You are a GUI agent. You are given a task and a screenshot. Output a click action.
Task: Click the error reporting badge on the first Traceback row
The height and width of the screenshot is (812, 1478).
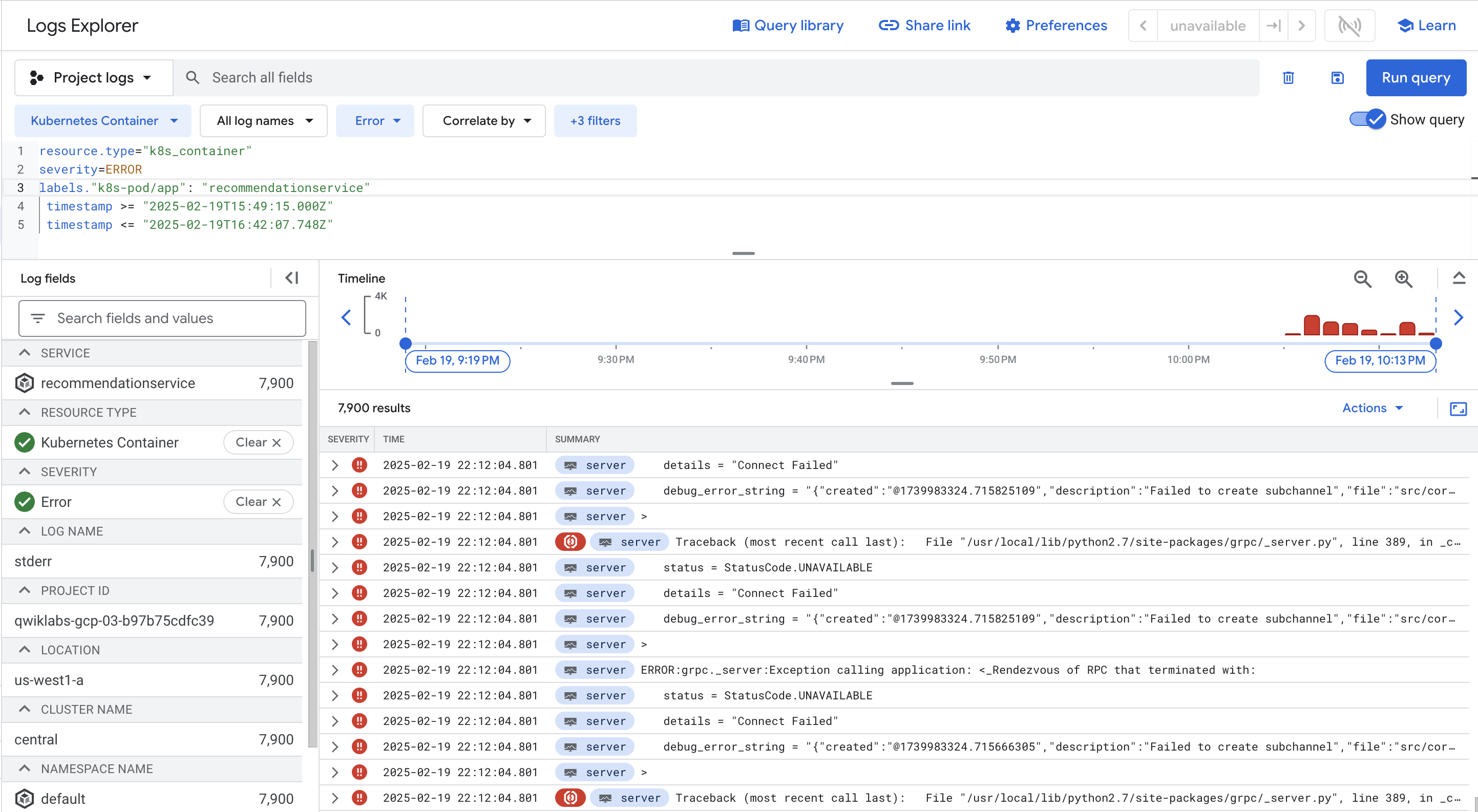tap(571, 542)
